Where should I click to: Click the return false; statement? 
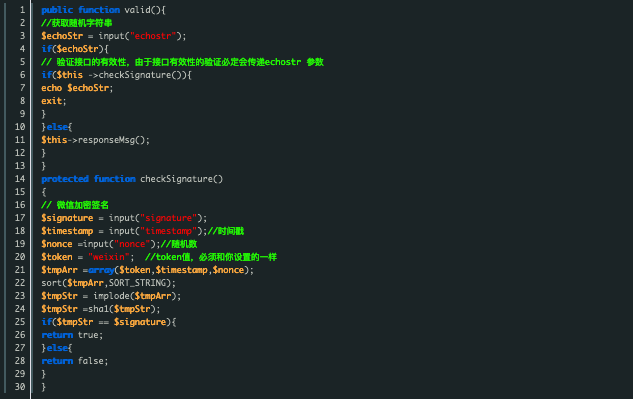tap(75, 361)
